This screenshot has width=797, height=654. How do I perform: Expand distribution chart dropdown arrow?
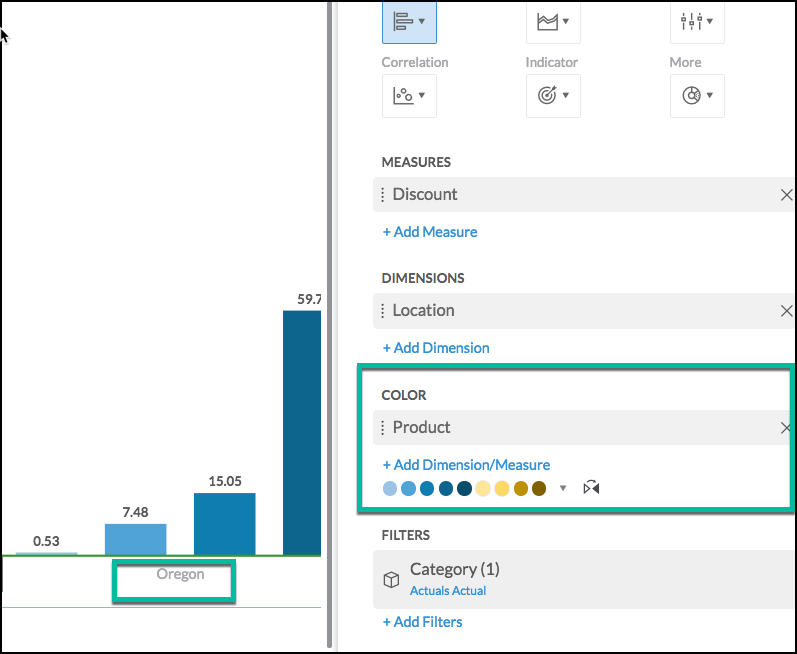710,21
